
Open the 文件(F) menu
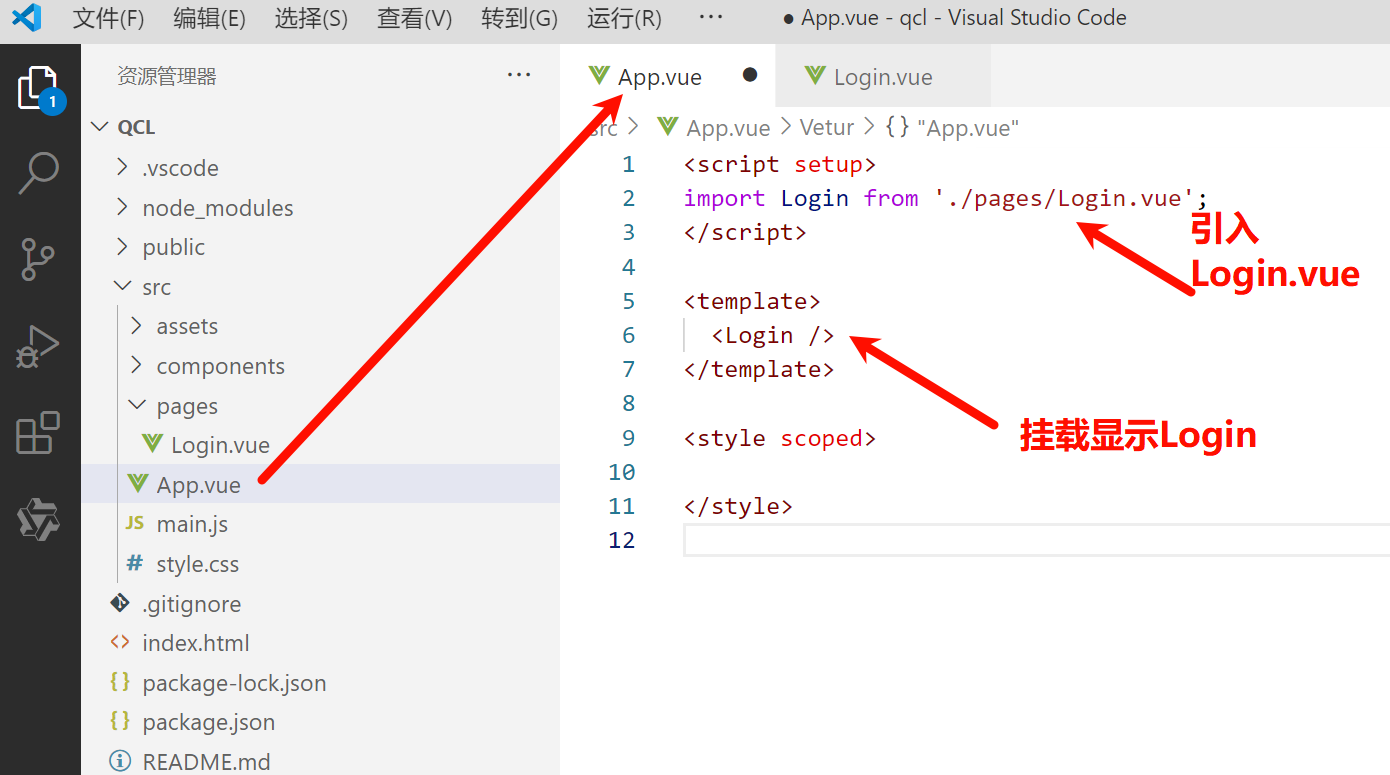pyautogui.click(x=108, y=18)
